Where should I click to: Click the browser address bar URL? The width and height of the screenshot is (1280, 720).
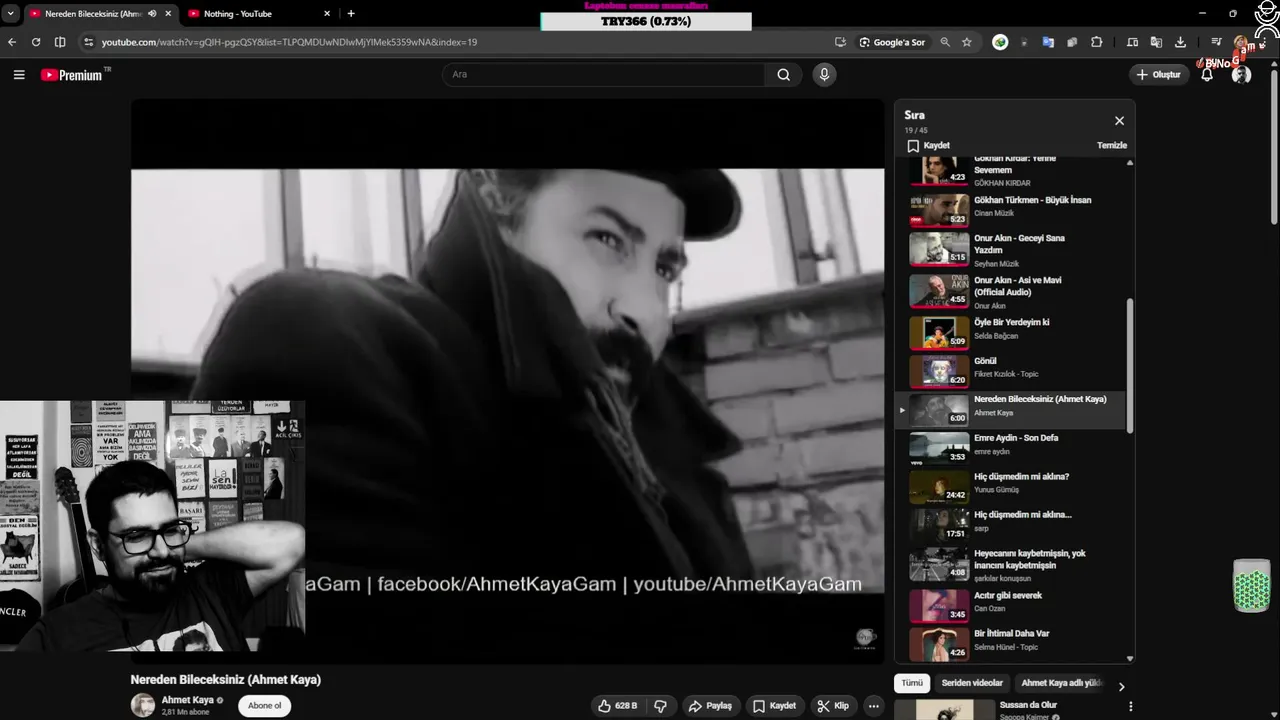[x=289, y=42]
